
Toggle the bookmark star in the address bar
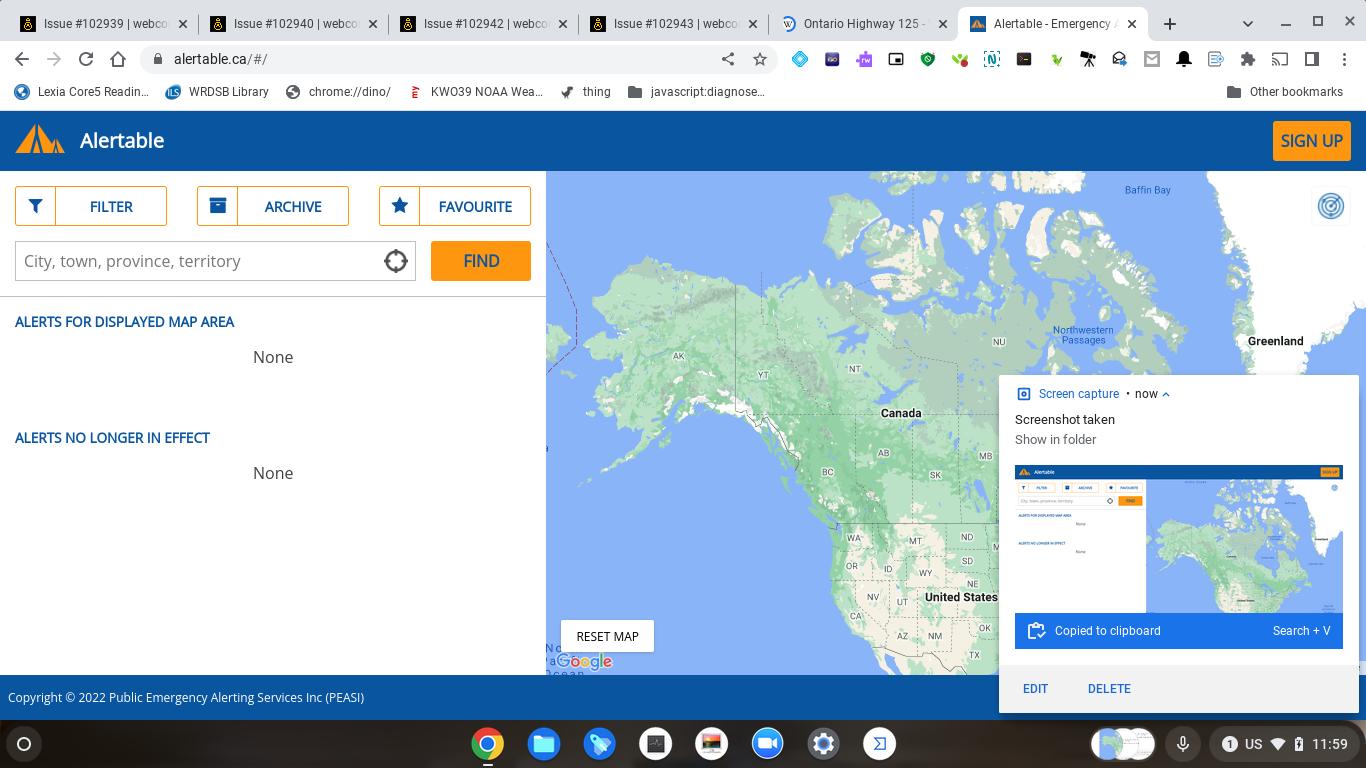tap(760, 59)
